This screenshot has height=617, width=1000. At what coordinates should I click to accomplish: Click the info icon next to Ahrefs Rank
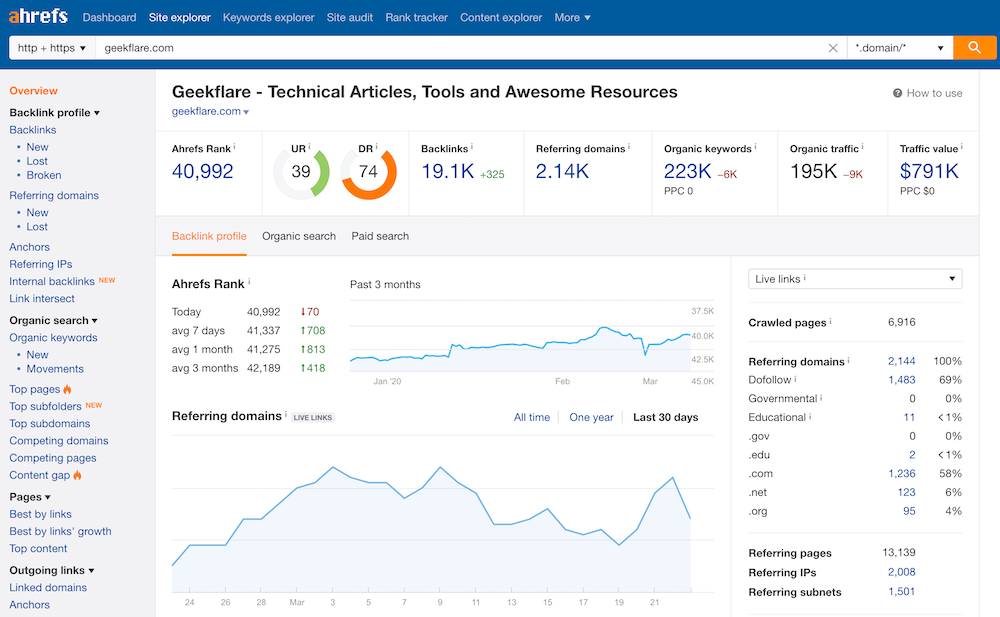point(236,147)
